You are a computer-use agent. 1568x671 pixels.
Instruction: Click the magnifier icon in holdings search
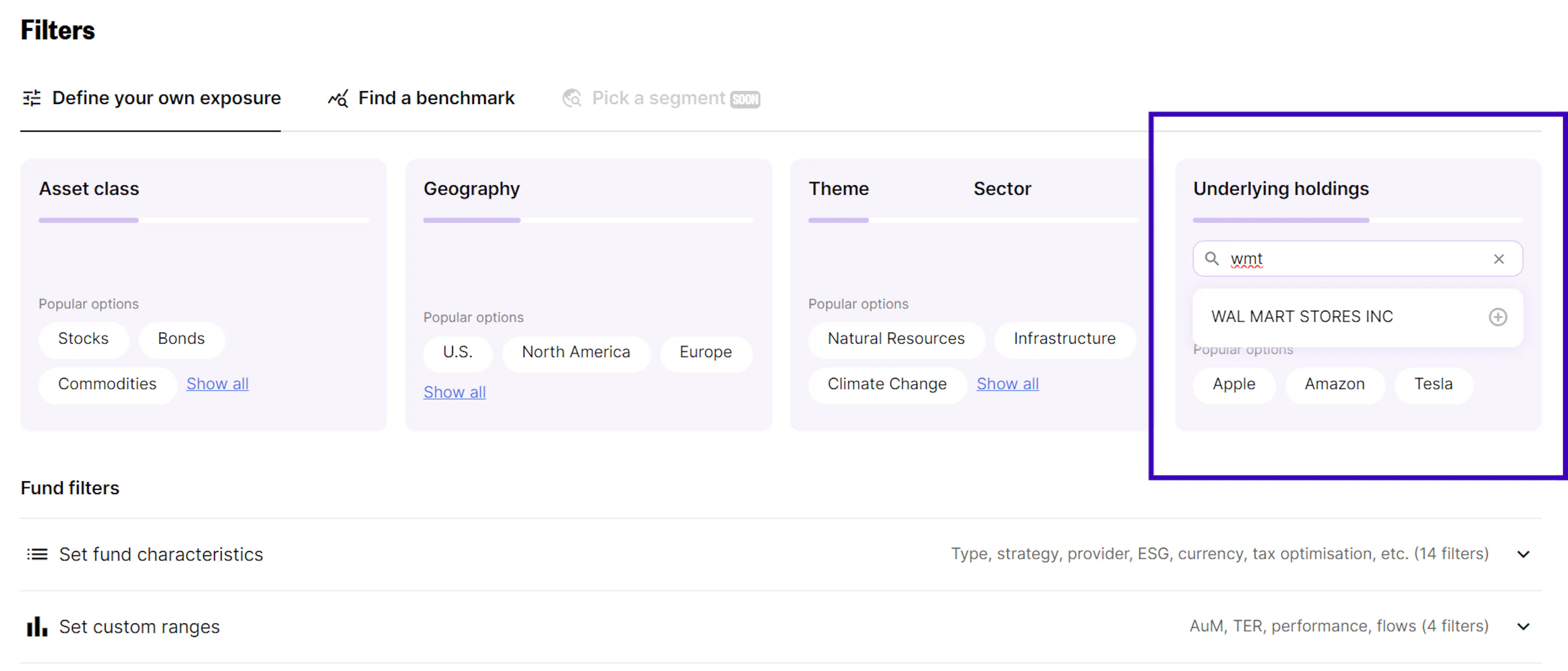(1212, 258)
